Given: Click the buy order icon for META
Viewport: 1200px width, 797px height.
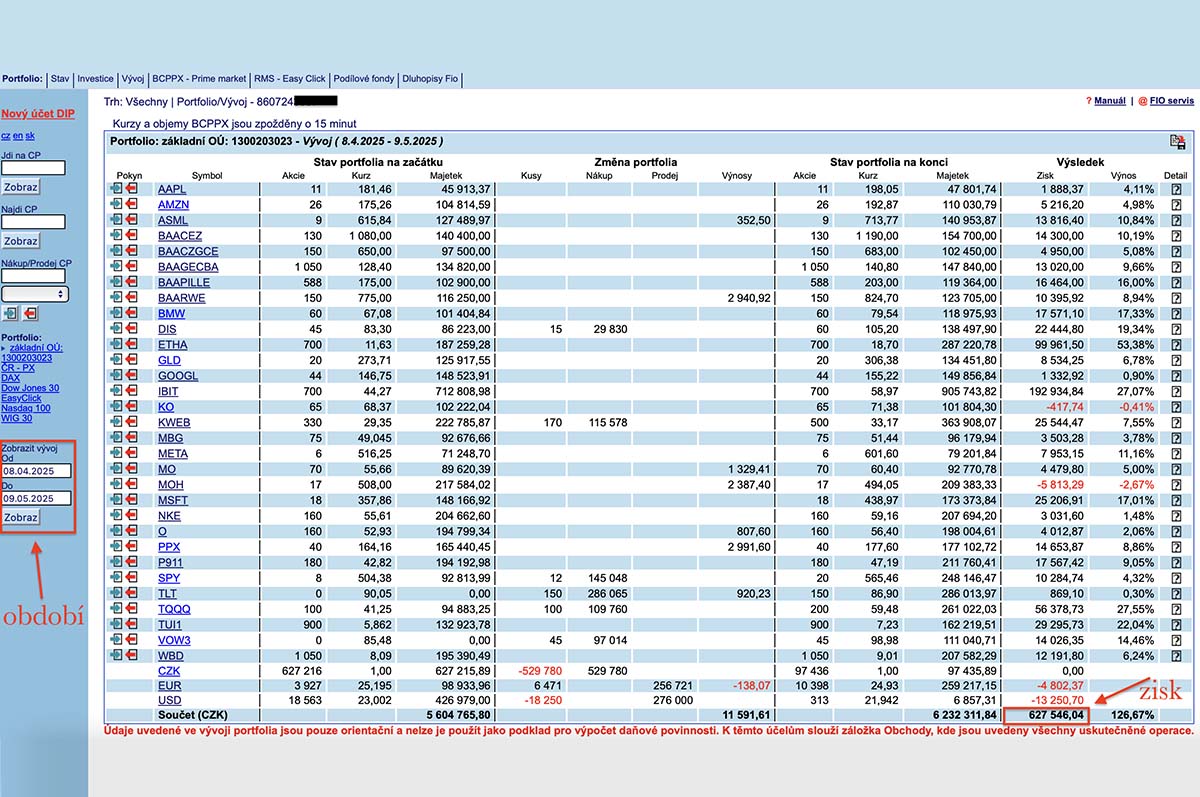Looking at the screenshot, I should 116,453.
